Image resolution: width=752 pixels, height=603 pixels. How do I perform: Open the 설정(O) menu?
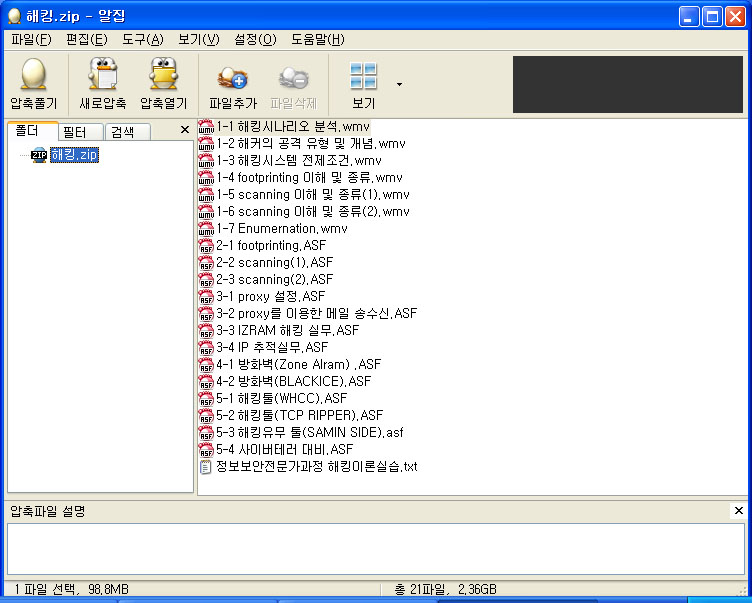pyautogui.click(x=255, y=39)
